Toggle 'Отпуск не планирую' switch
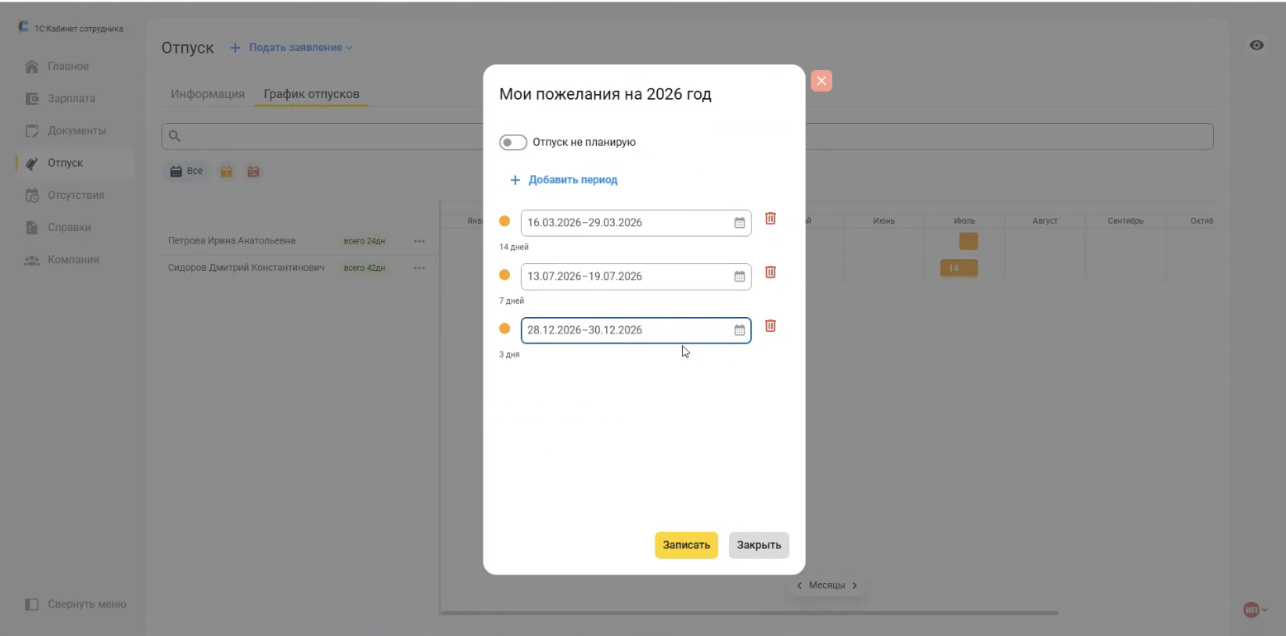 513,142
